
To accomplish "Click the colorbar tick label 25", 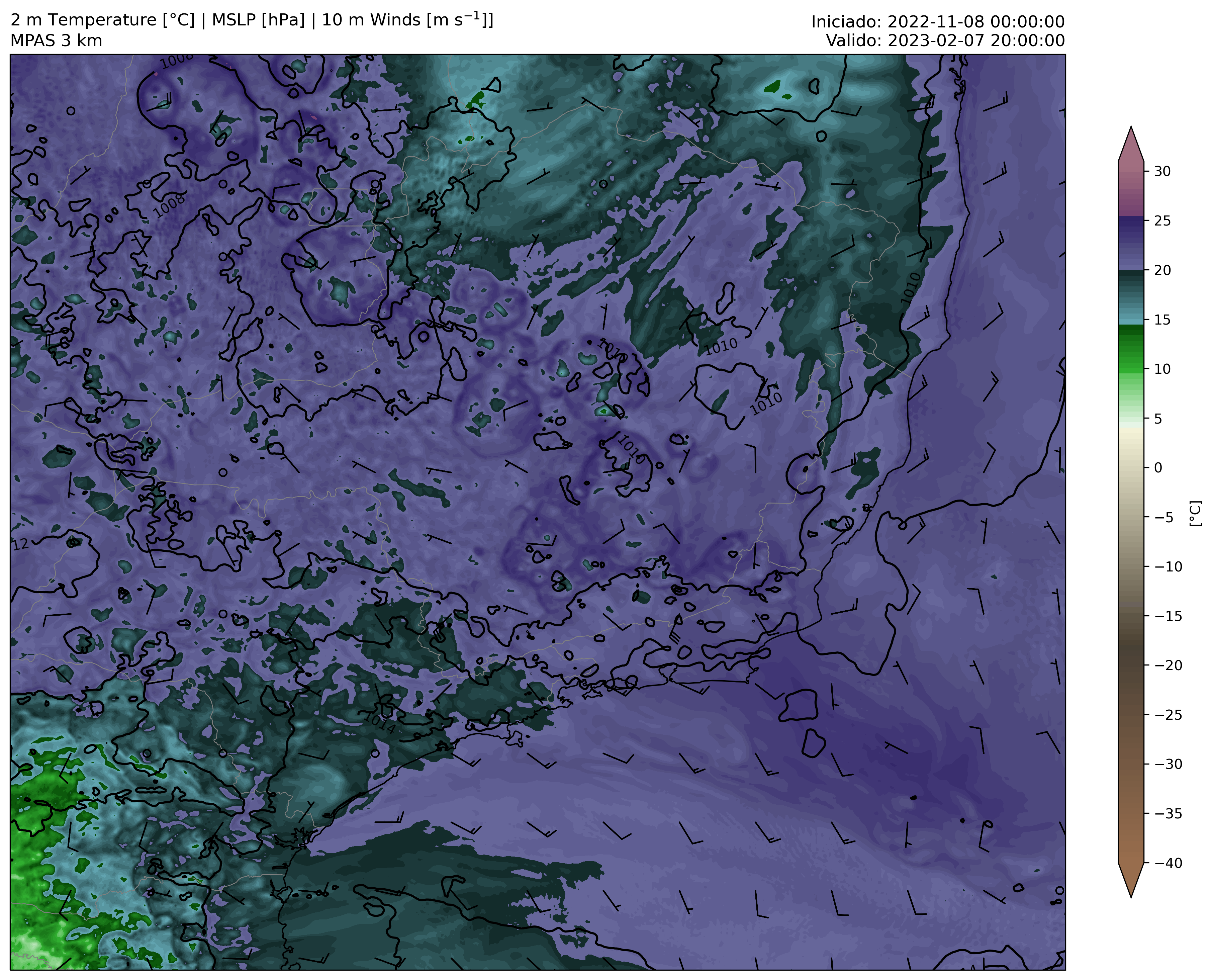I will 1162,221.
